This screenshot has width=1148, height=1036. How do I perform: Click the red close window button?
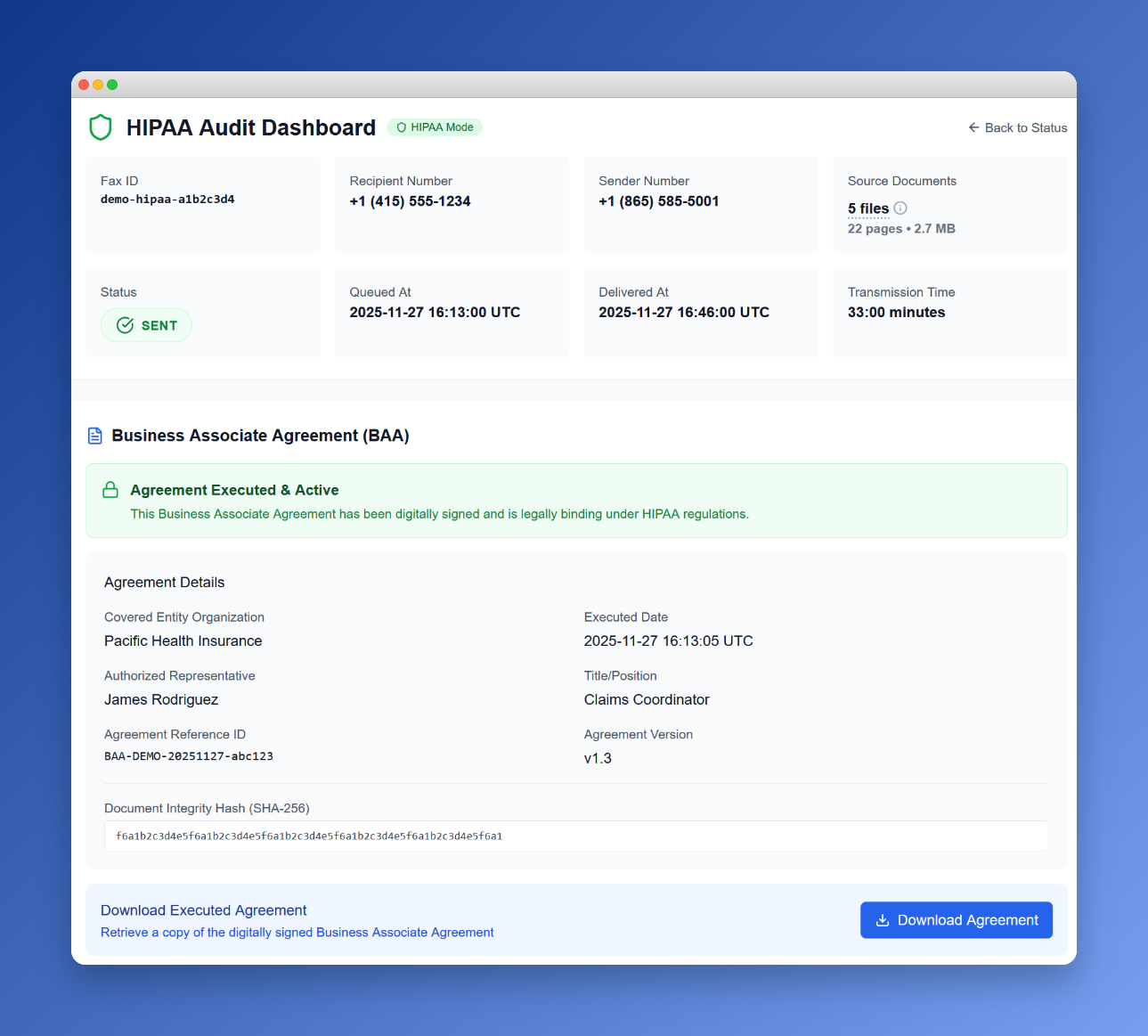84,85
